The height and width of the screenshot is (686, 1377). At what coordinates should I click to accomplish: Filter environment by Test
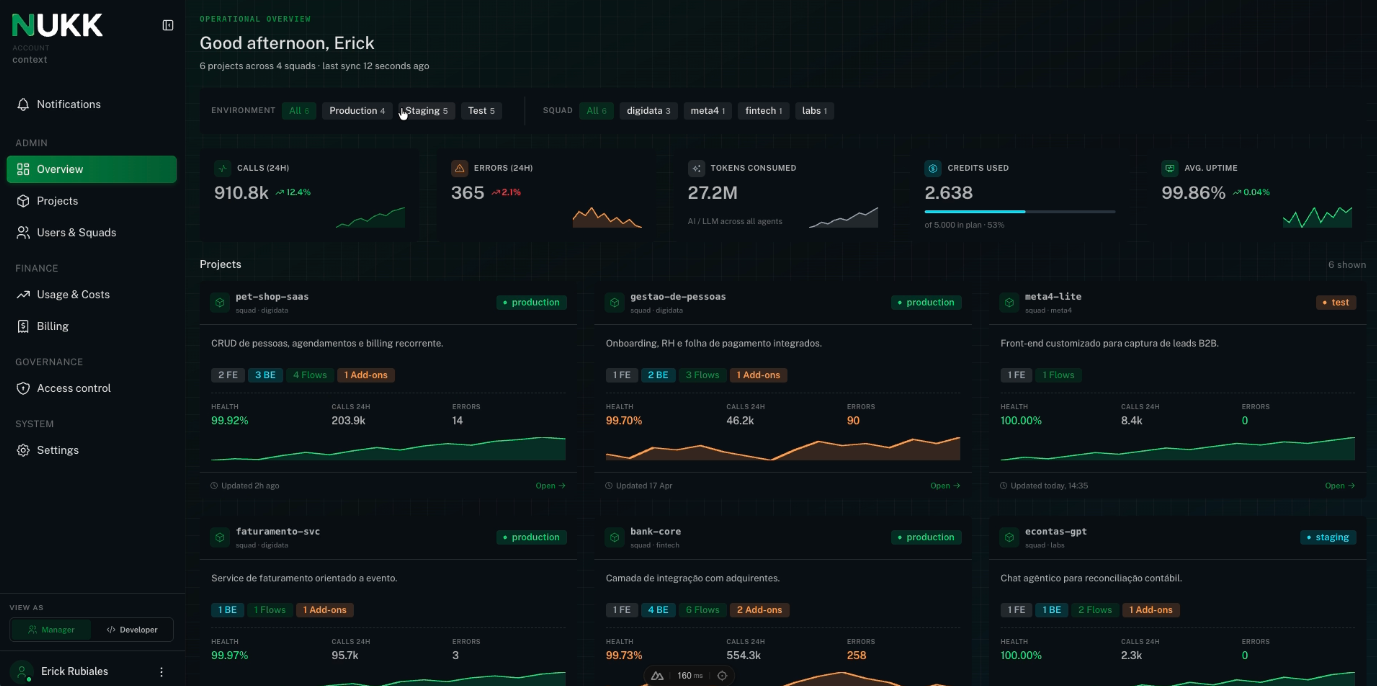481,111
